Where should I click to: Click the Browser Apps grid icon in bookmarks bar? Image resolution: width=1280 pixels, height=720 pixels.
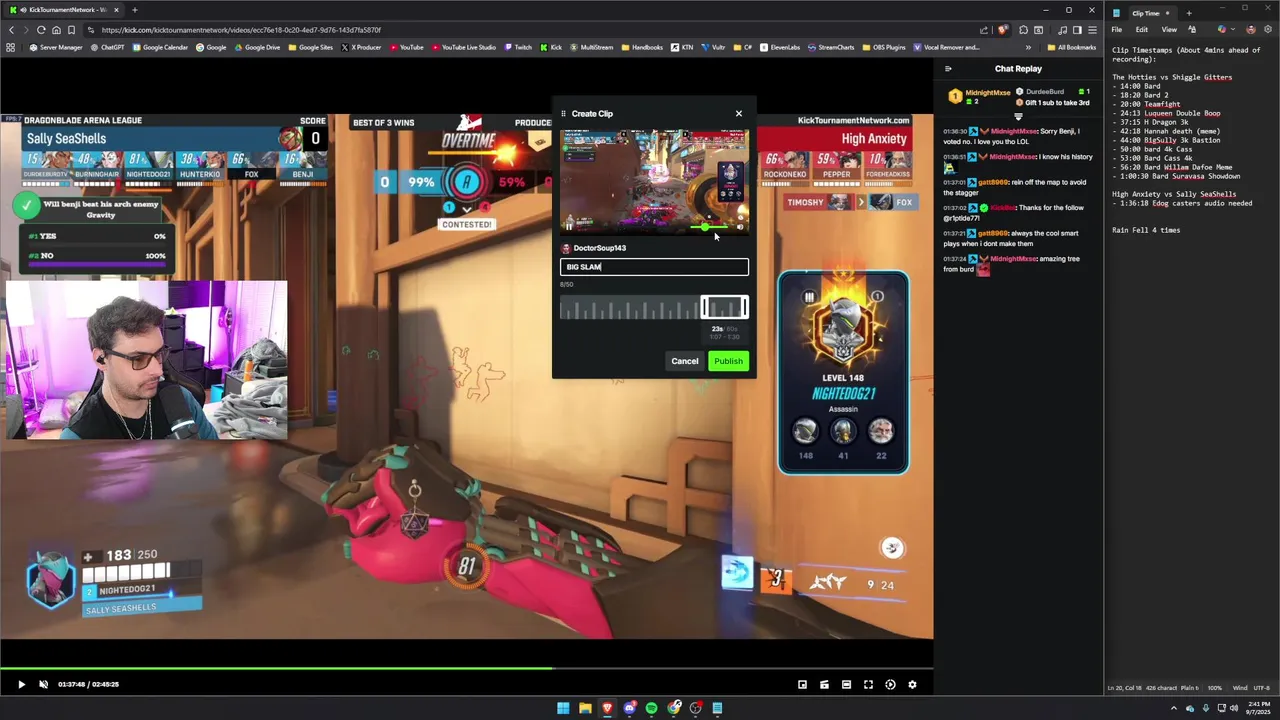11,47
